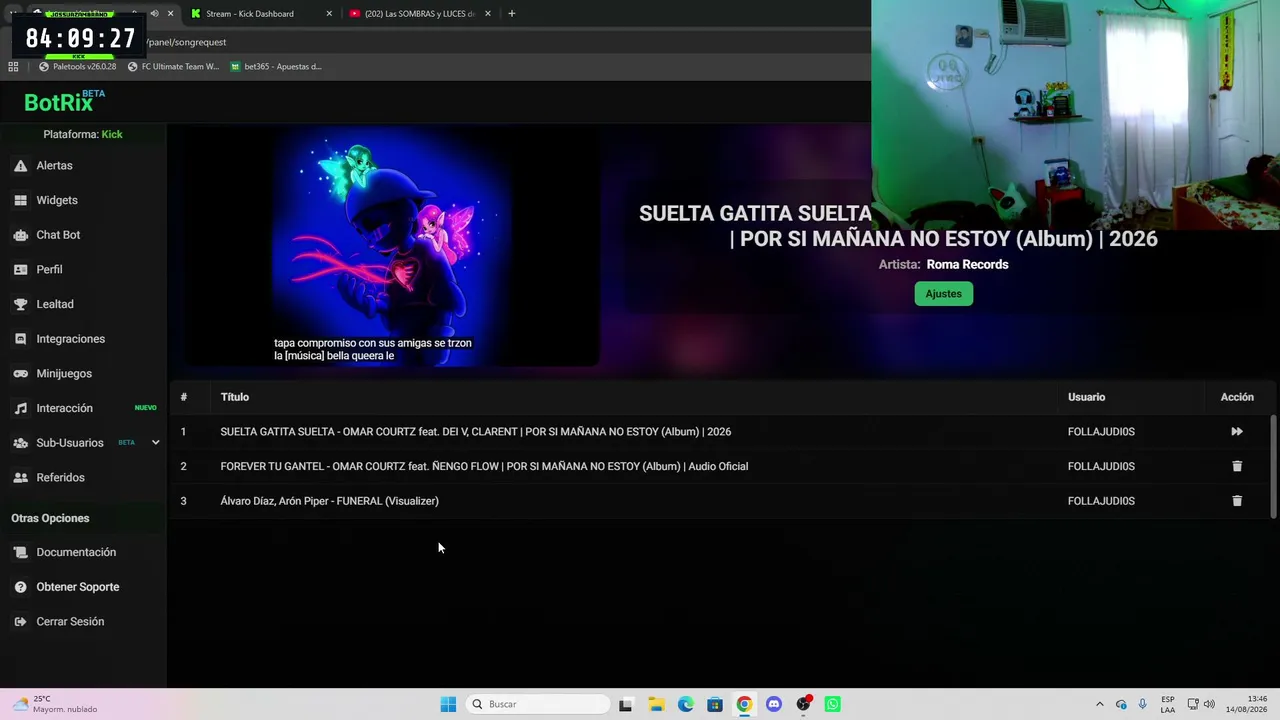Click the Documentación icon
Image resolution: width=1280 pixels, height=720 pixels.
coord(20,552)
